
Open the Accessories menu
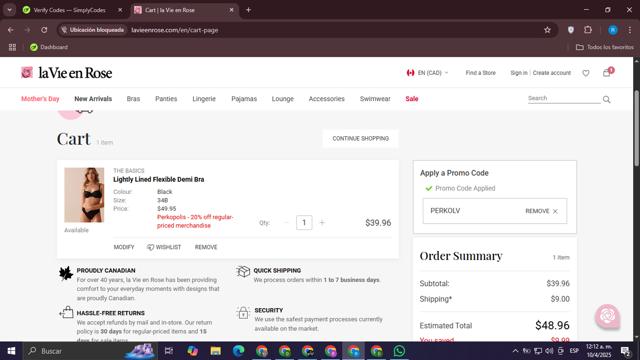327,99
